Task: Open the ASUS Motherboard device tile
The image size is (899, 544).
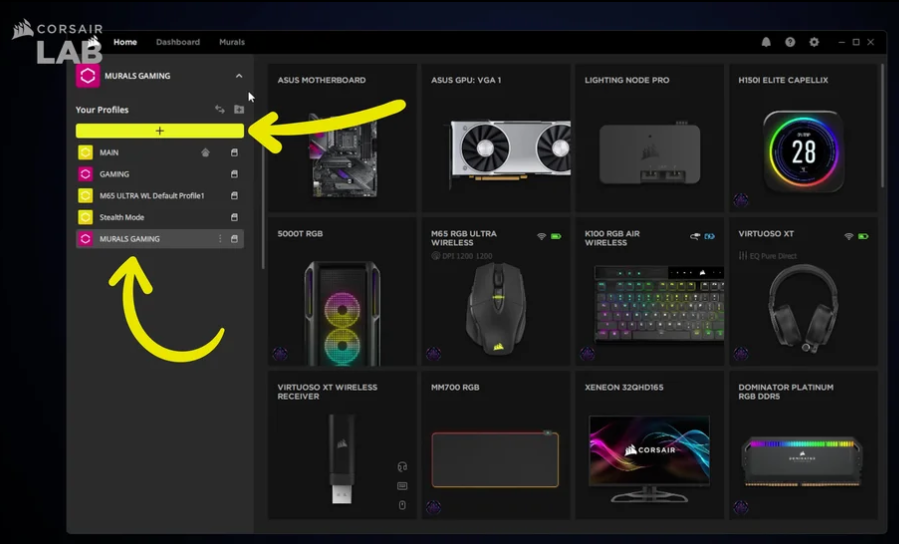Action: pos(342,138)
